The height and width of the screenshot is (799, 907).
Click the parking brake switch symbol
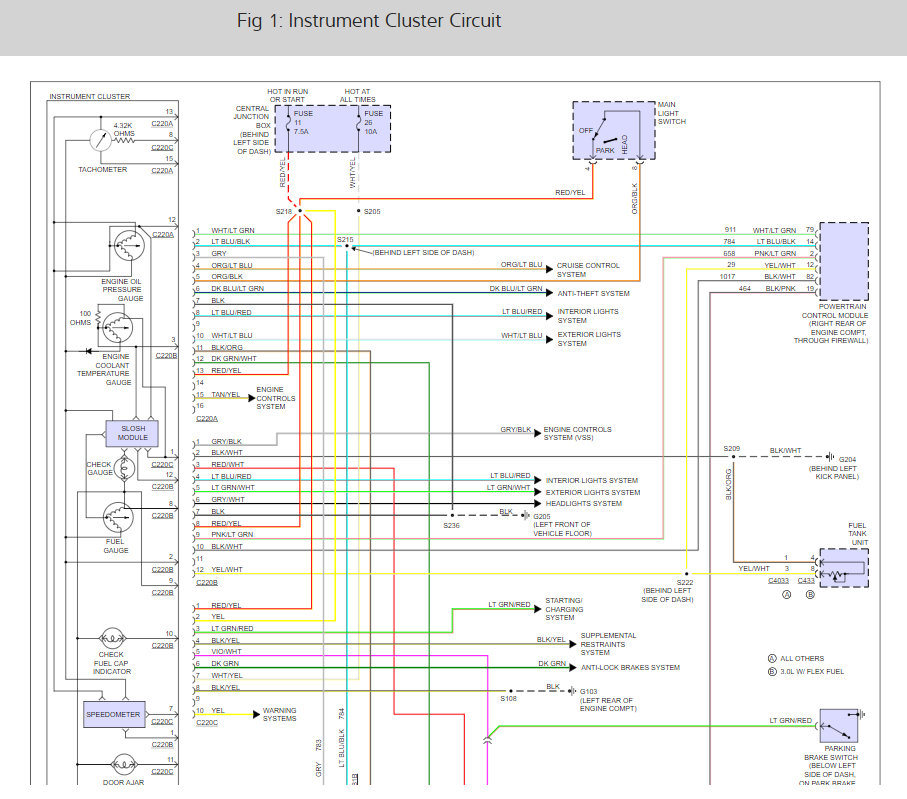point(839,727)
